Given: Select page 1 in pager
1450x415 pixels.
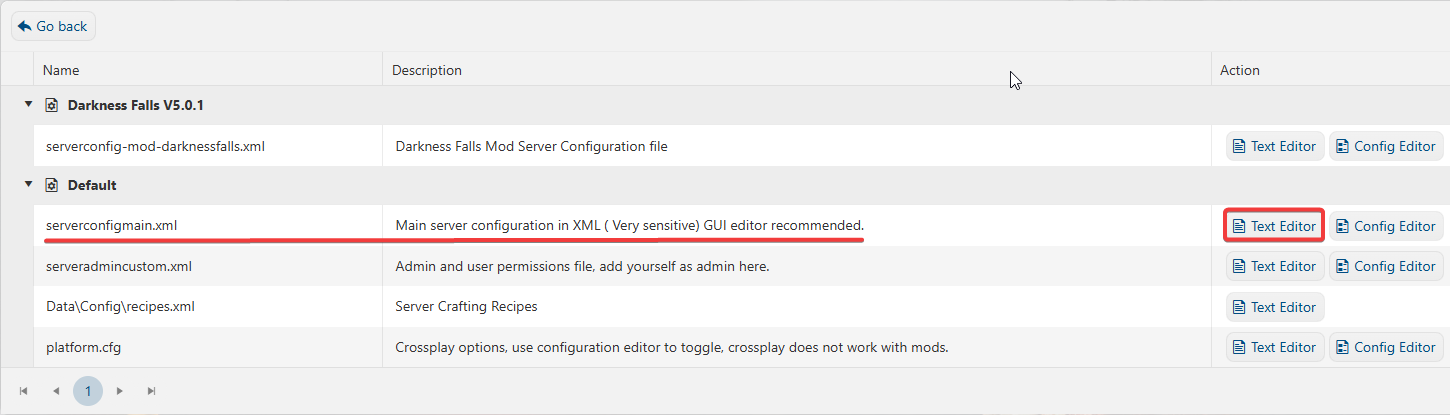Looking at the screenshot, I should [88, 391].
